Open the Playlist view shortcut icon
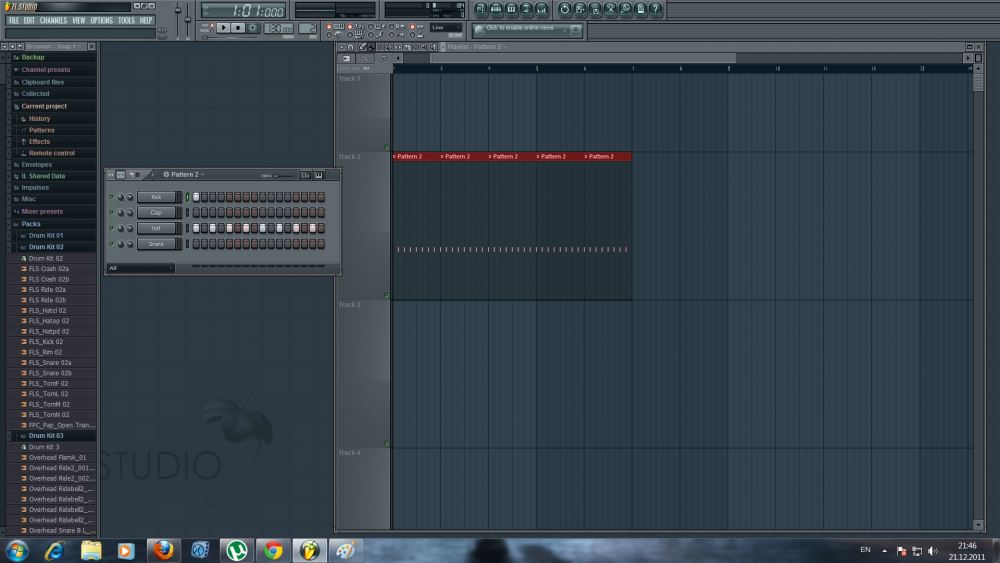 click(482, 10)
